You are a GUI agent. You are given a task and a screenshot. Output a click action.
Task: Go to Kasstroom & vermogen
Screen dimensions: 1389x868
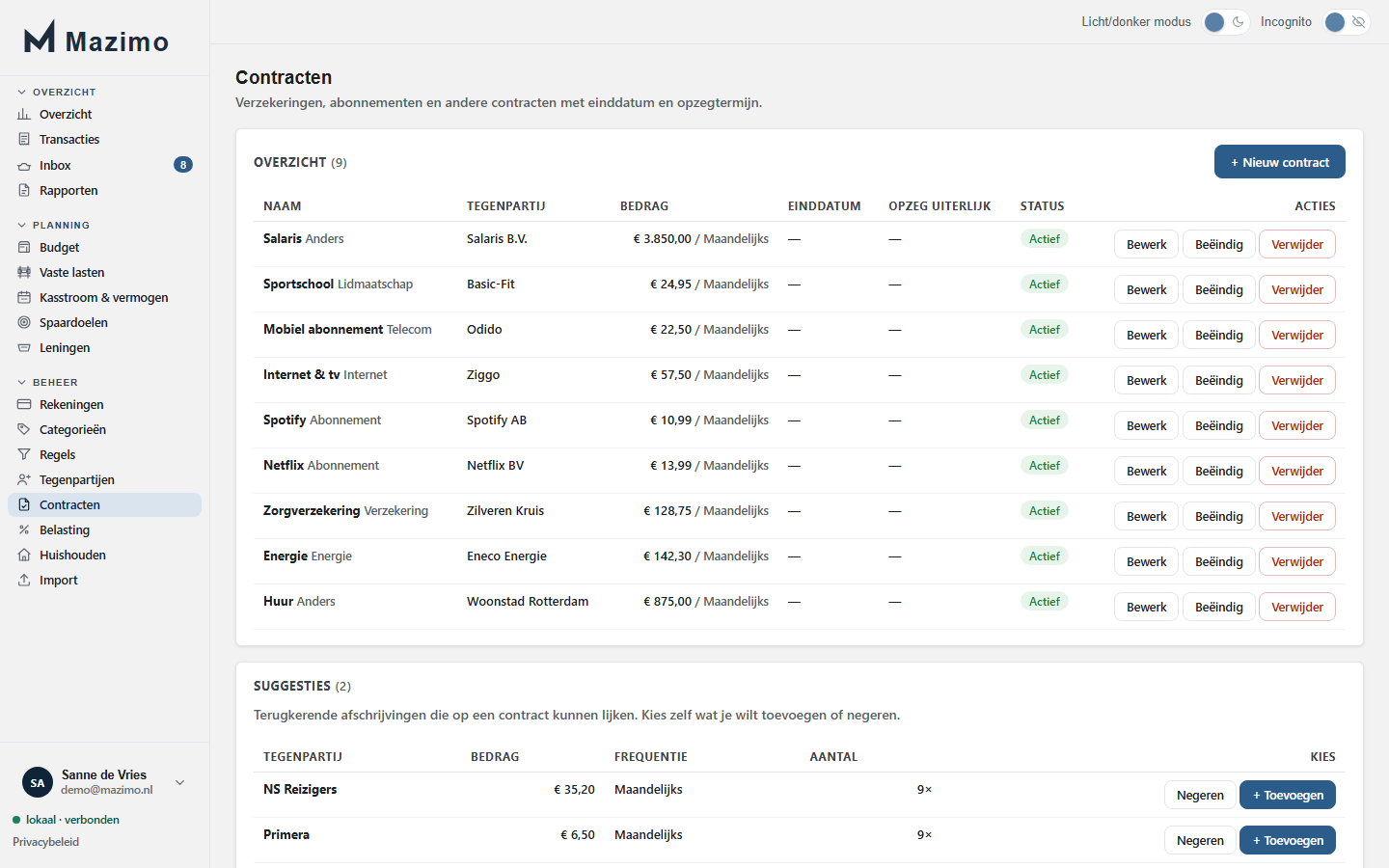point(104,297)
